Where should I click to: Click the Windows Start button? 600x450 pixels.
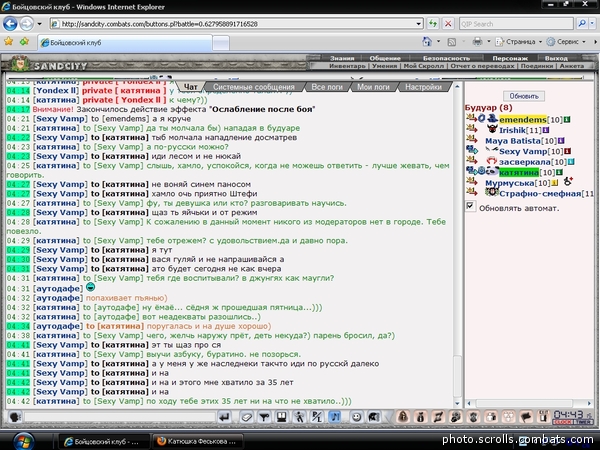(24, 440)
